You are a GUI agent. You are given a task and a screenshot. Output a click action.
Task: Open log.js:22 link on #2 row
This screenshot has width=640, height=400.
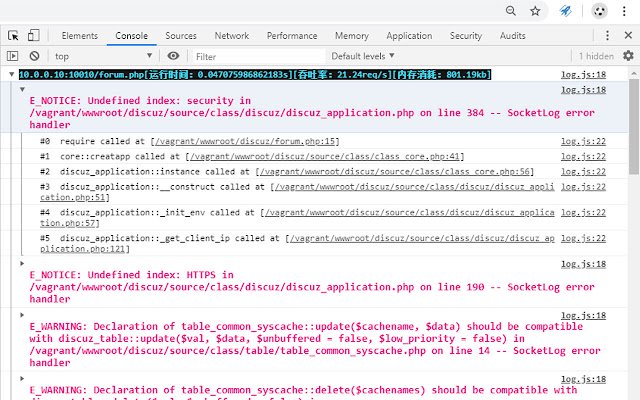coord(583,171)
